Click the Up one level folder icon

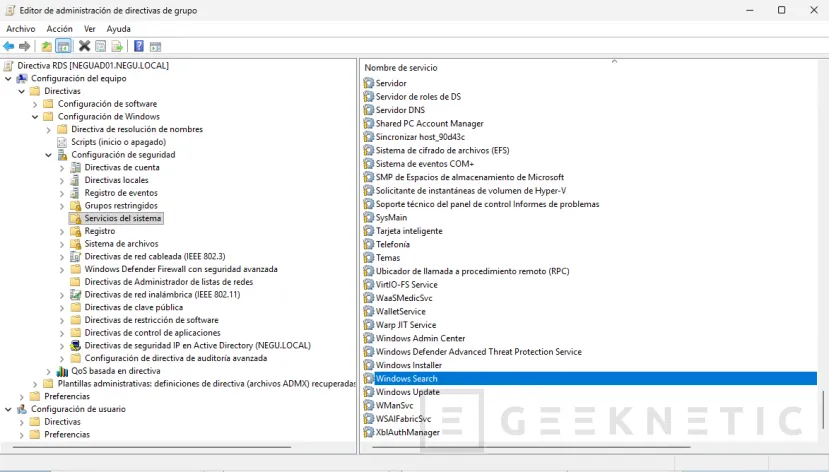(47, 47)
